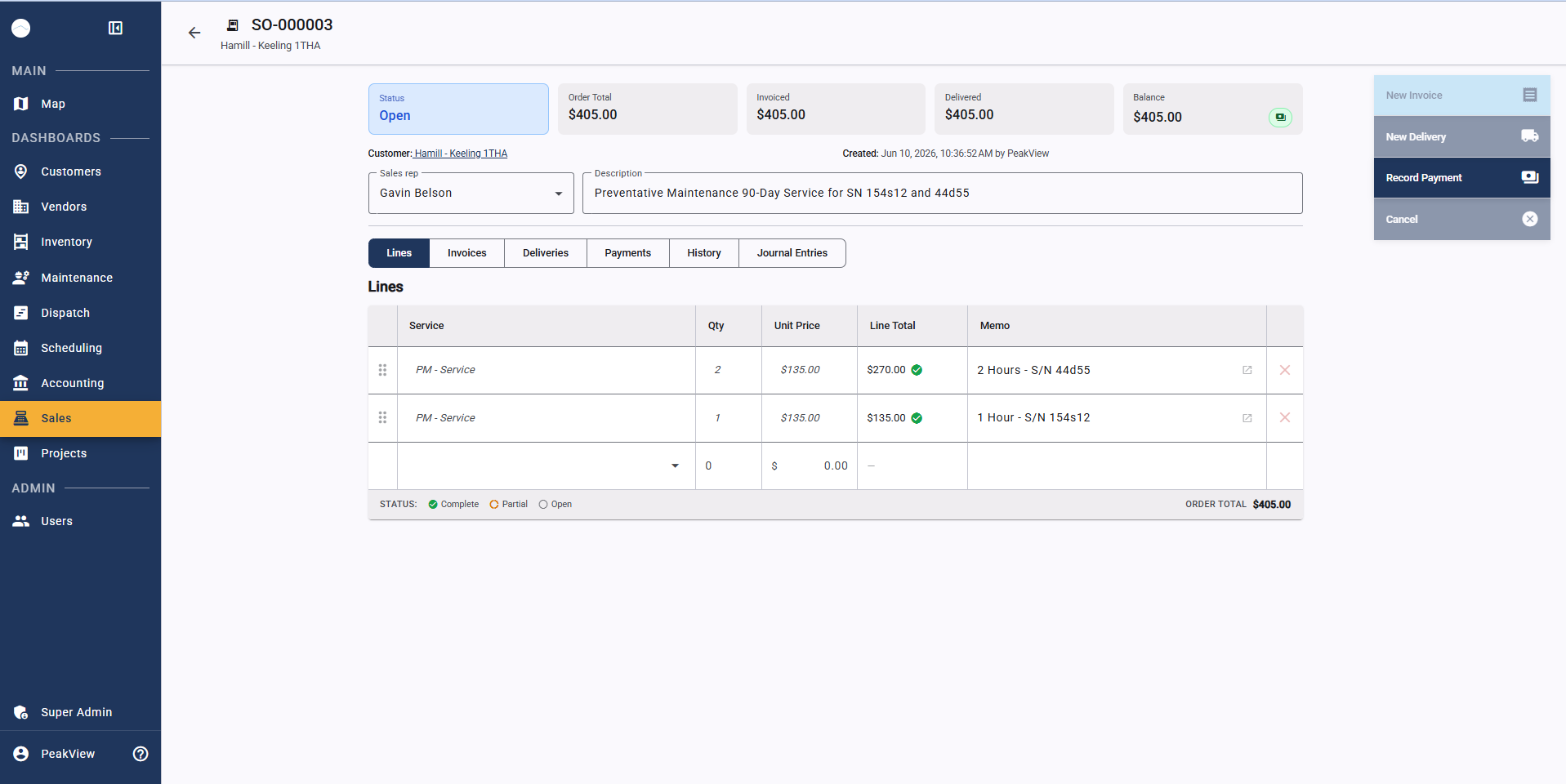The image size is (1566, 784).
Task: Open the Scheduling dashboard
Action: coord(80,348)
